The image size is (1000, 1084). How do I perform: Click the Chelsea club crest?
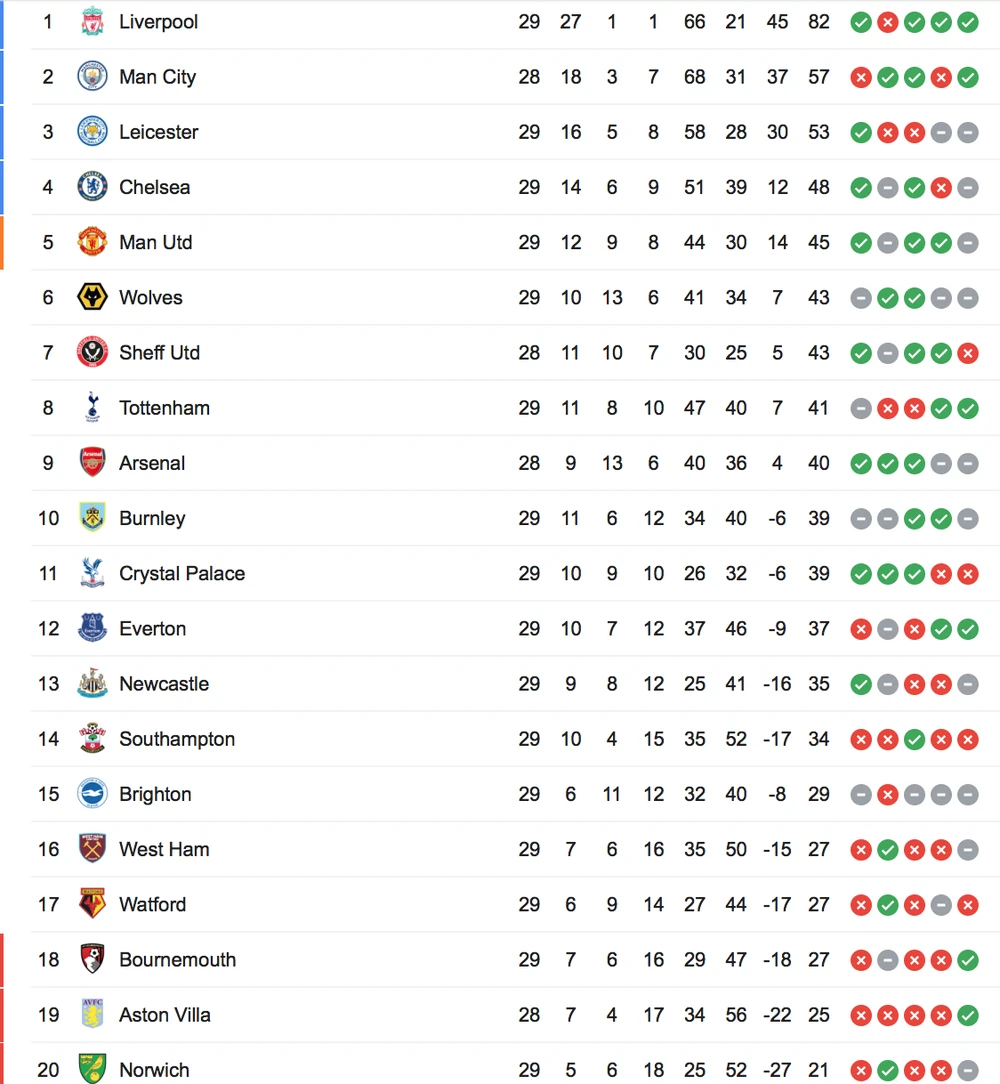click(x=92, y=187)
